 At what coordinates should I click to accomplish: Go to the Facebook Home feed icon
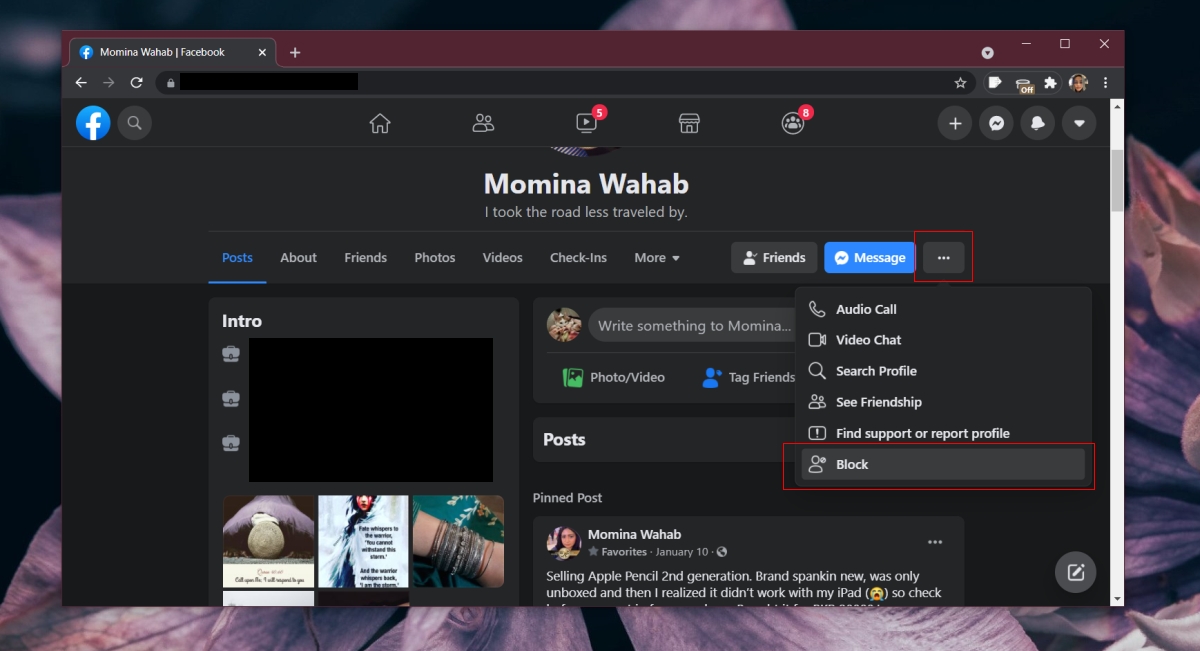click(x=380, y=123)
